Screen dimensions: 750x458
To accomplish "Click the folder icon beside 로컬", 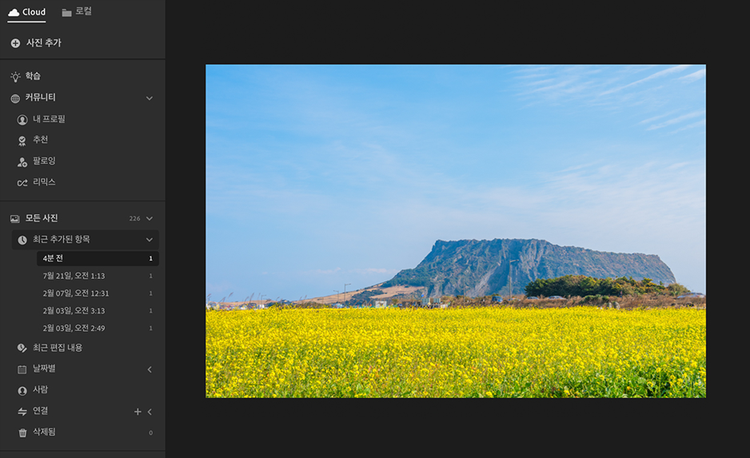I will point(66,12).
